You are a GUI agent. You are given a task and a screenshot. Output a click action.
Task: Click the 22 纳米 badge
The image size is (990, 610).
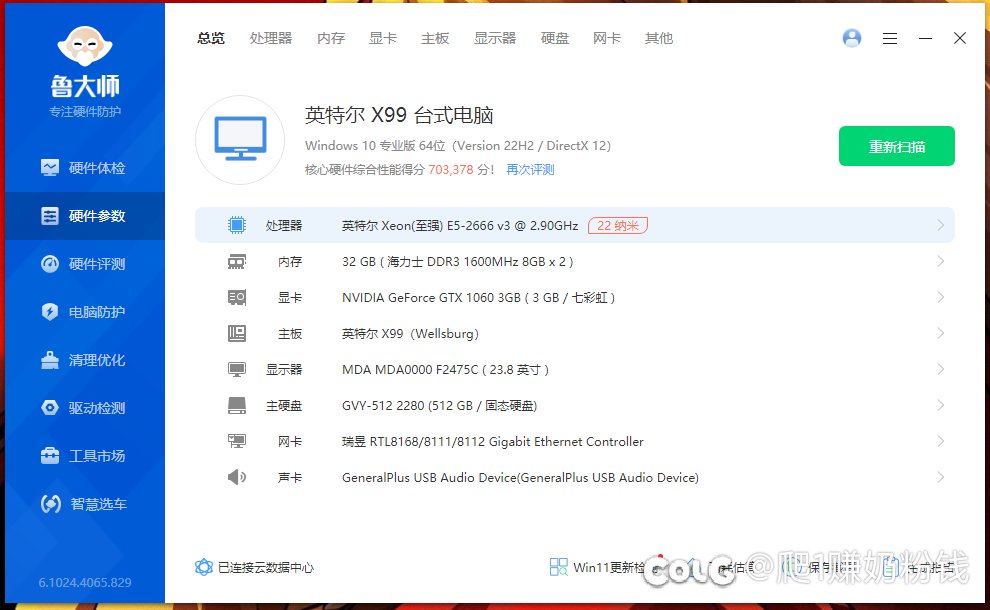(x=617, y=225)
